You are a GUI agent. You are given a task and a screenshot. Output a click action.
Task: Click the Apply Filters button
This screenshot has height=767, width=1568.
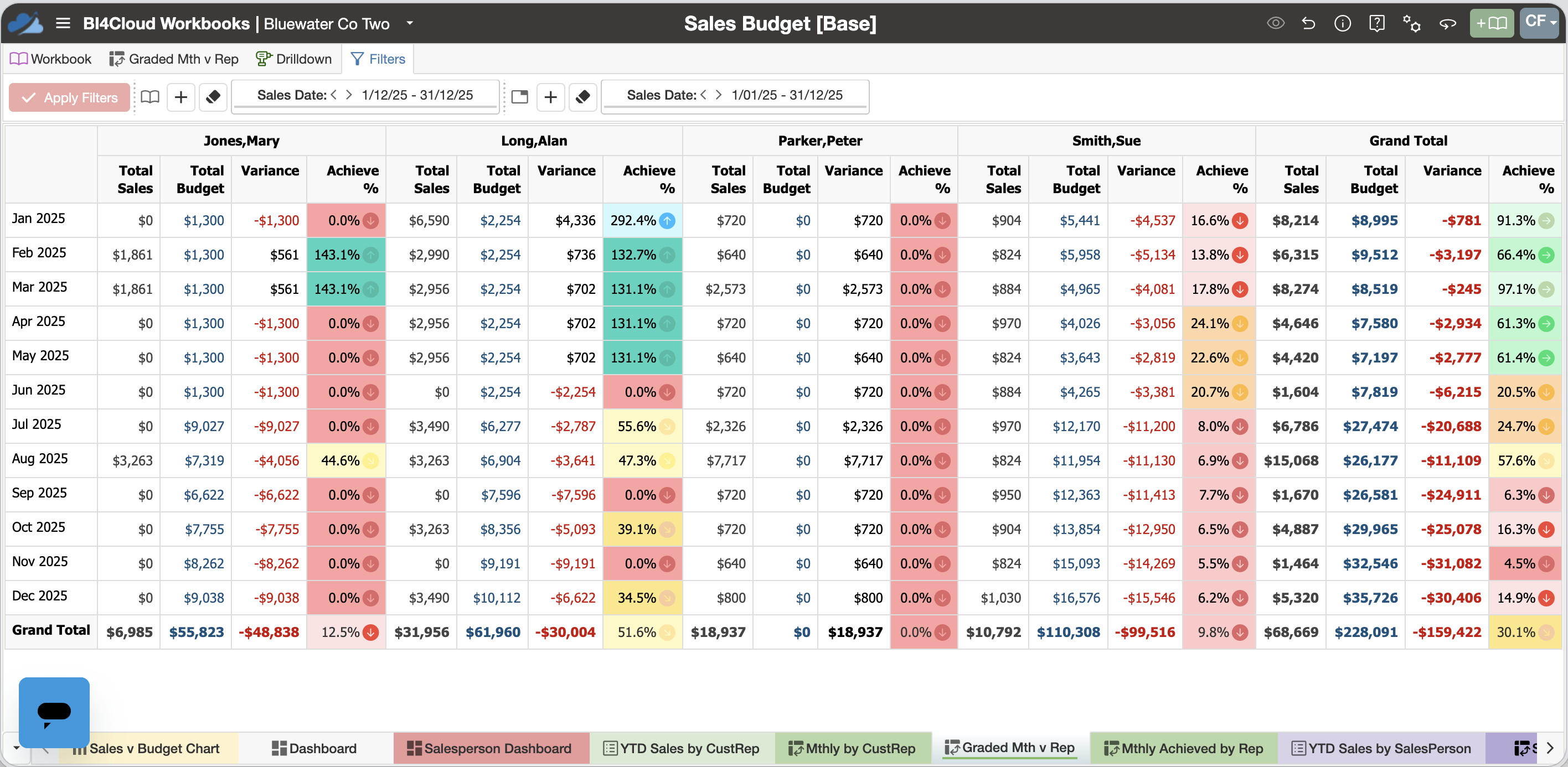pos(69,97)
